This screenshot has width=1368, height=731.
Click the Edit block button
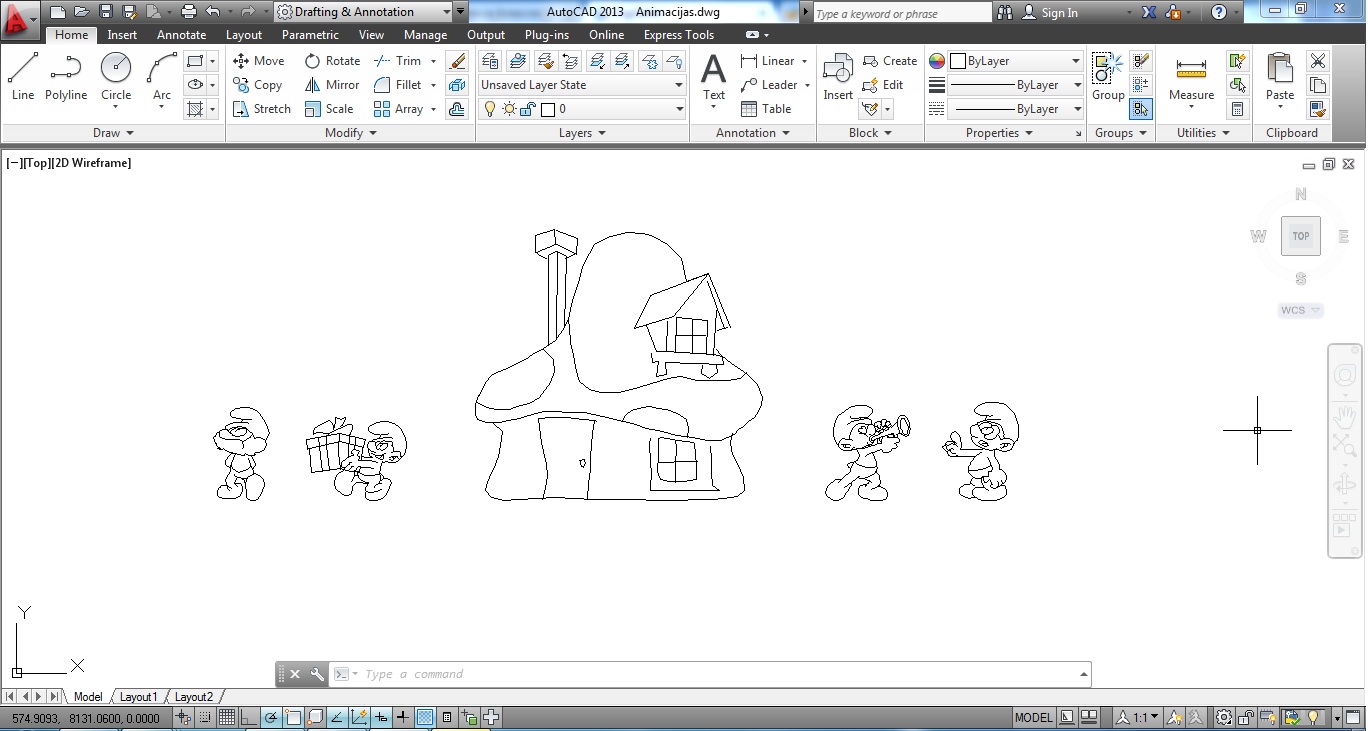[883, 85]
